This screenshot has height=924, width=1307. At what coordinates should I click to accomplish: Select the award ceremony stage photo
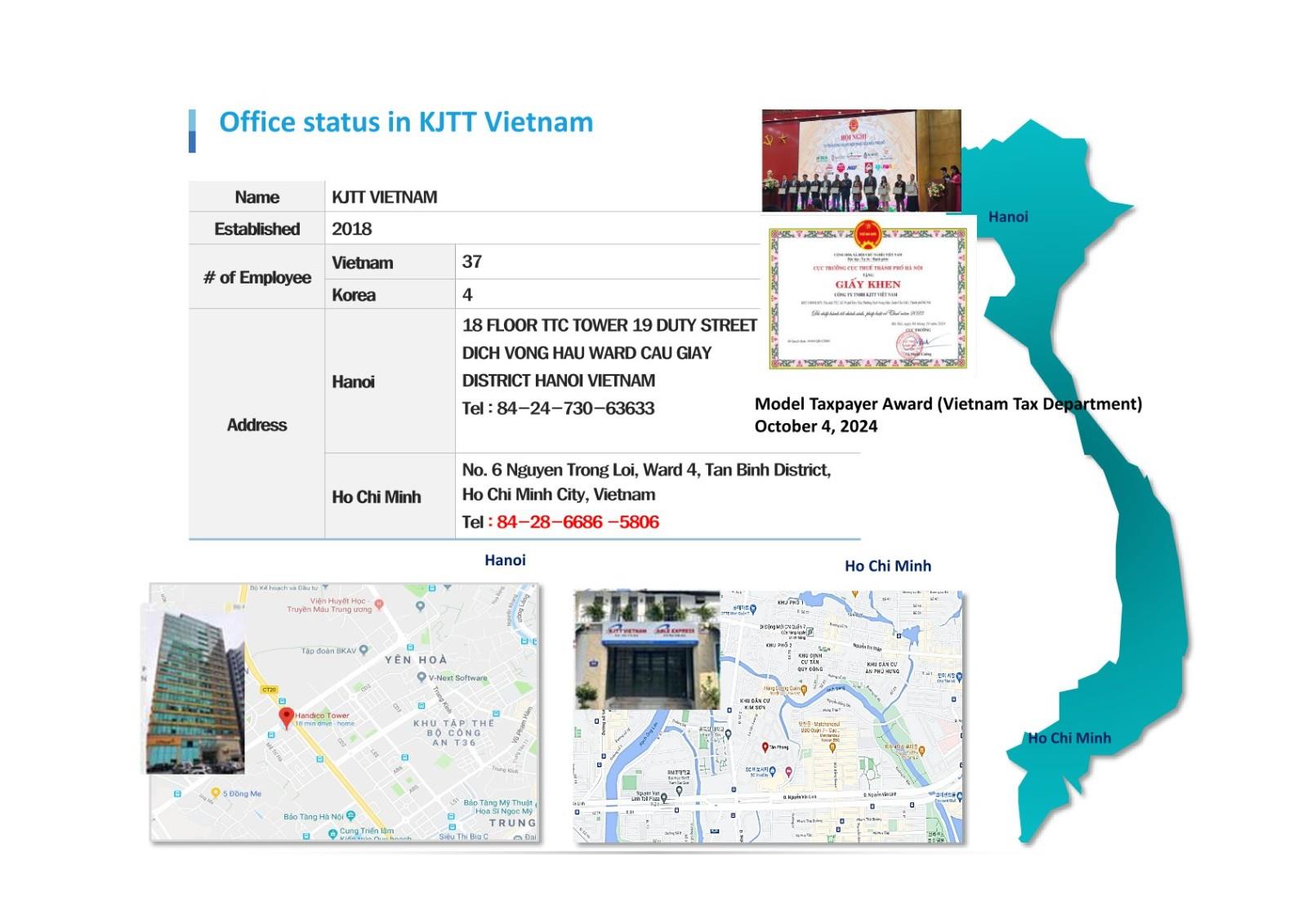(861, 161)
